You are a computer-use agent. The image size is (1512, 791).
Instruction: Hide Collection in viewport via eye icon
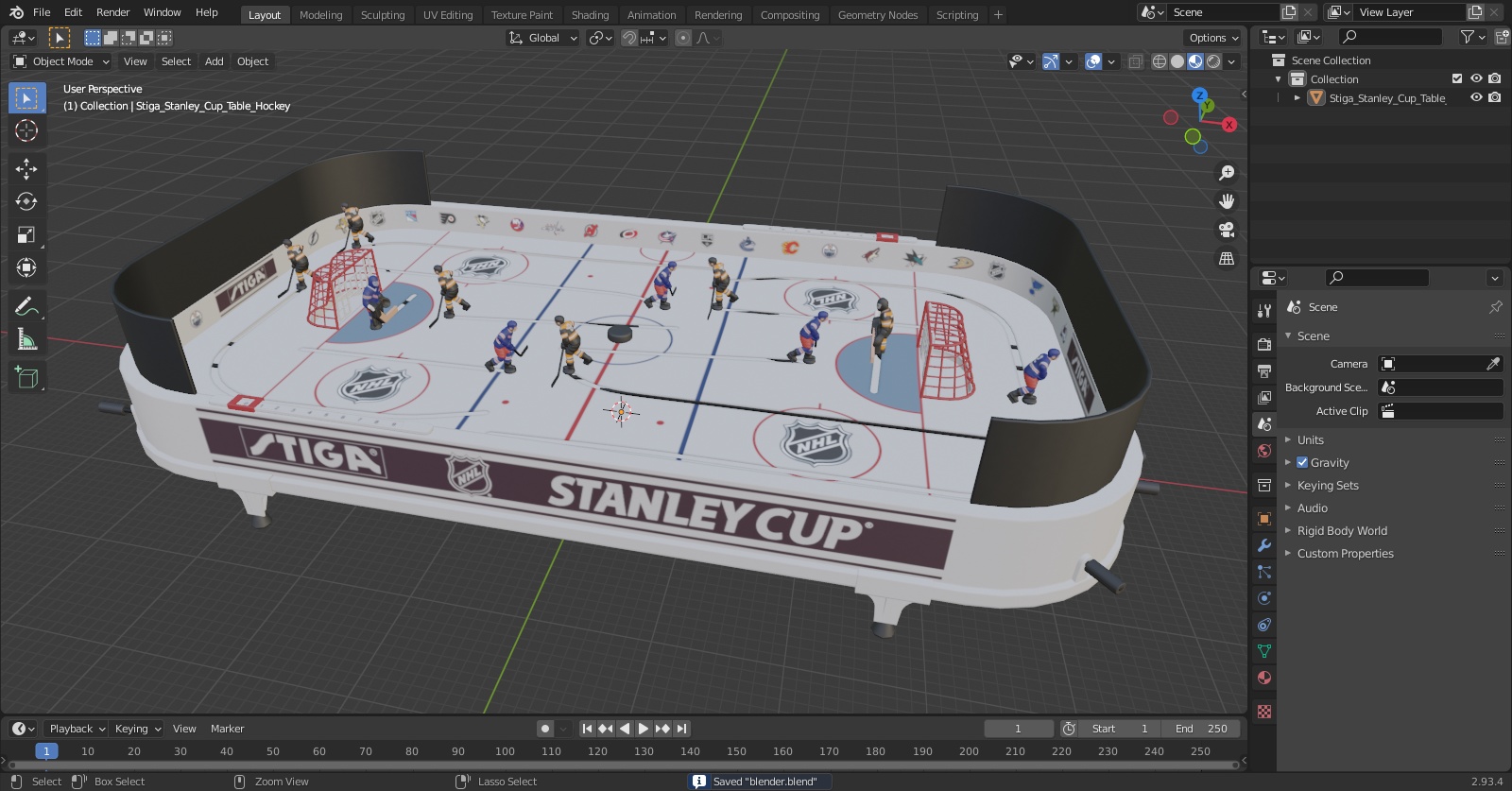pos(1476,78)
